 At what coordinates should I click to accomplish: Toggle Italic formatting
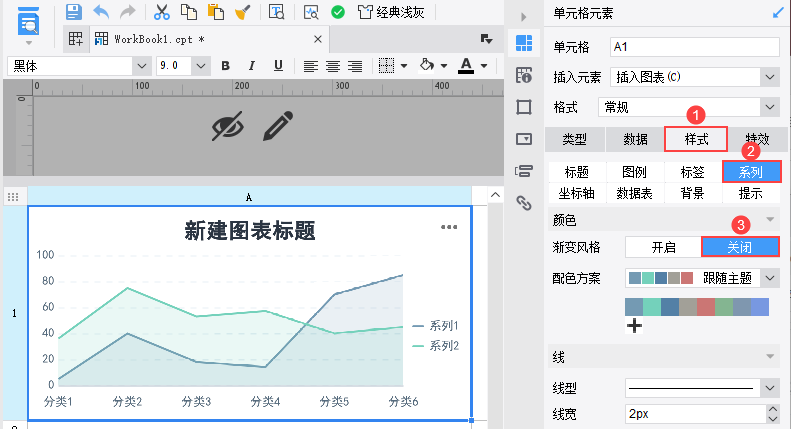252,66
